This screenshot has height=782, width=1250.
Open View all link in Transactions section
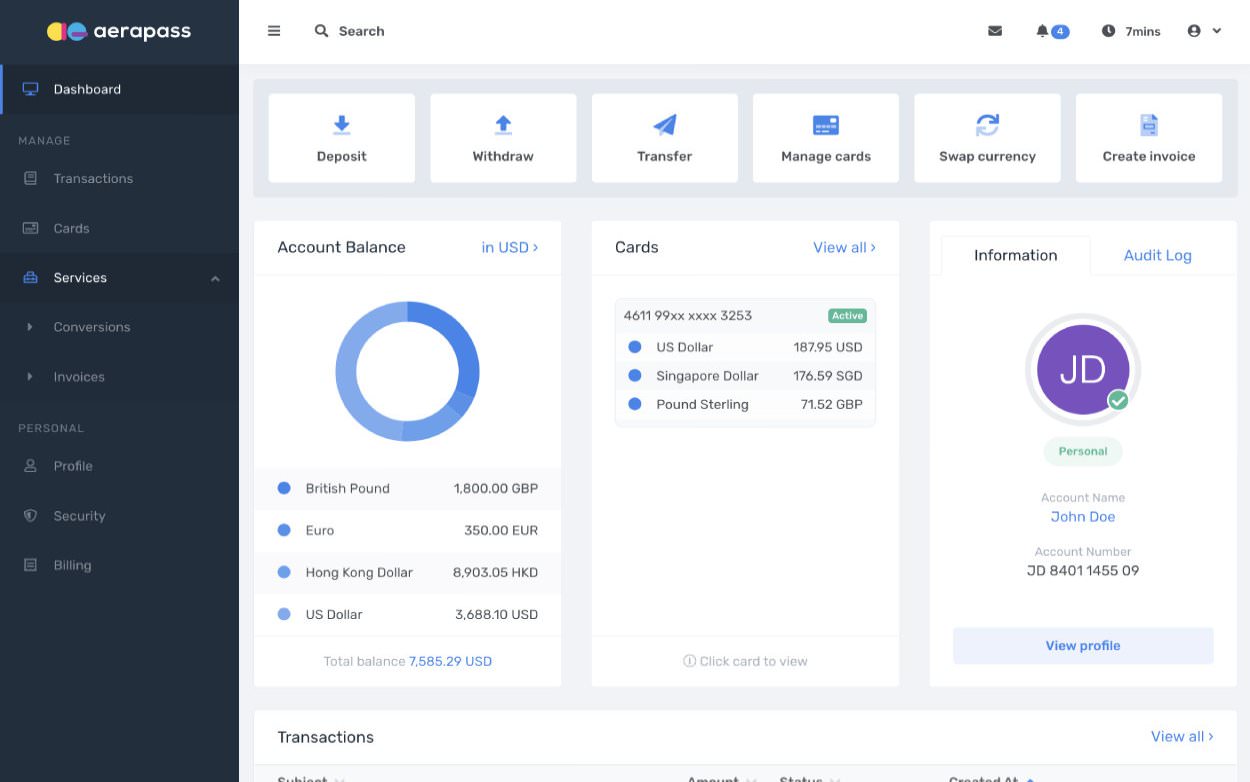[x=1182, y=736]
